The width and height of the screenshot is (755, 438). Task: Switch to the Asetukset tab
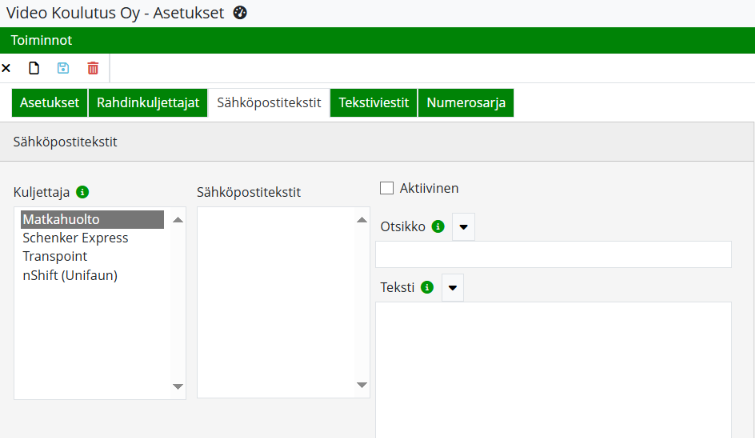tap(49, 103)
